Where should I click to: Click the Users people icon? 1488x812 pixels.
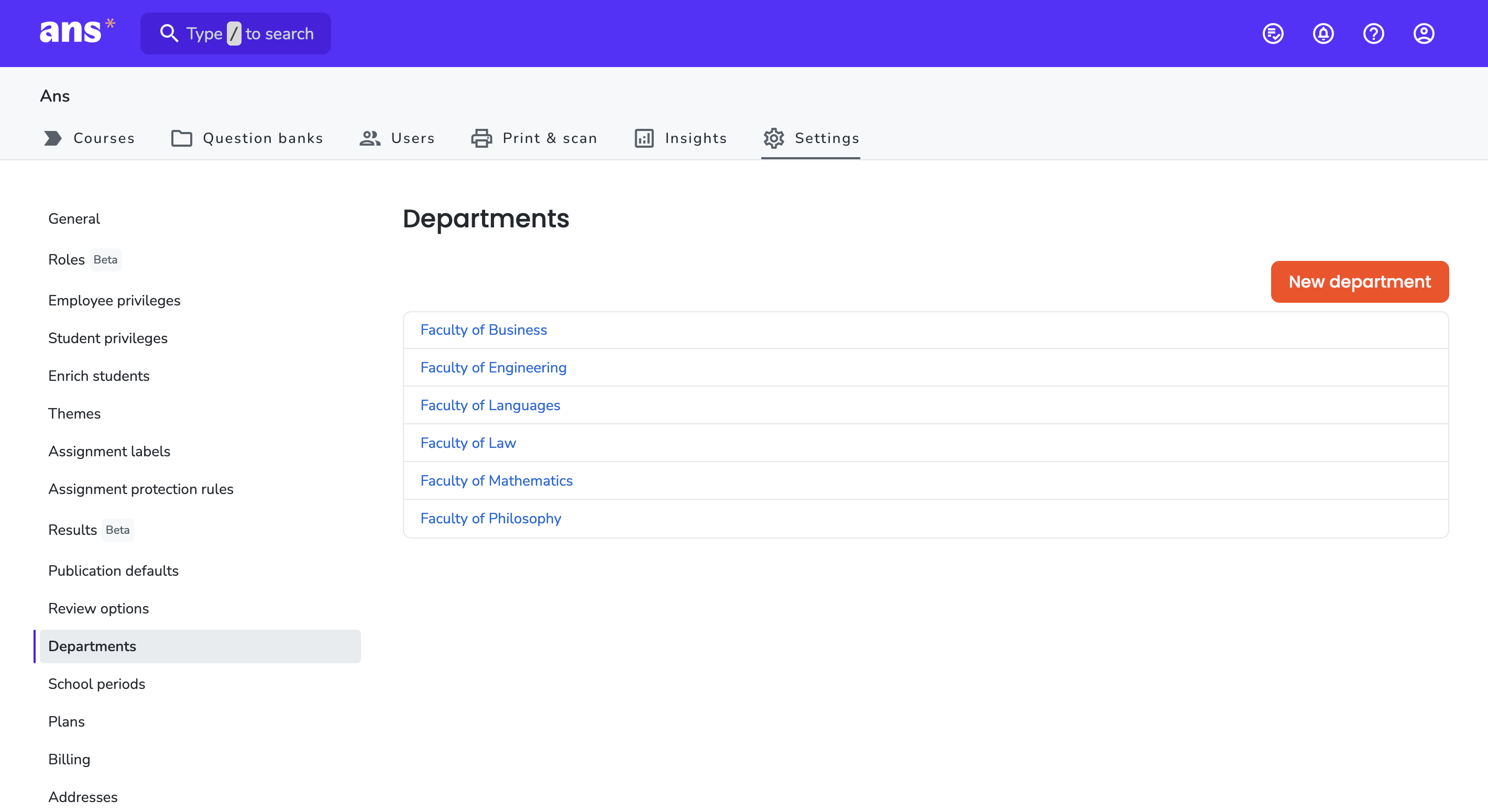[370, 138]
